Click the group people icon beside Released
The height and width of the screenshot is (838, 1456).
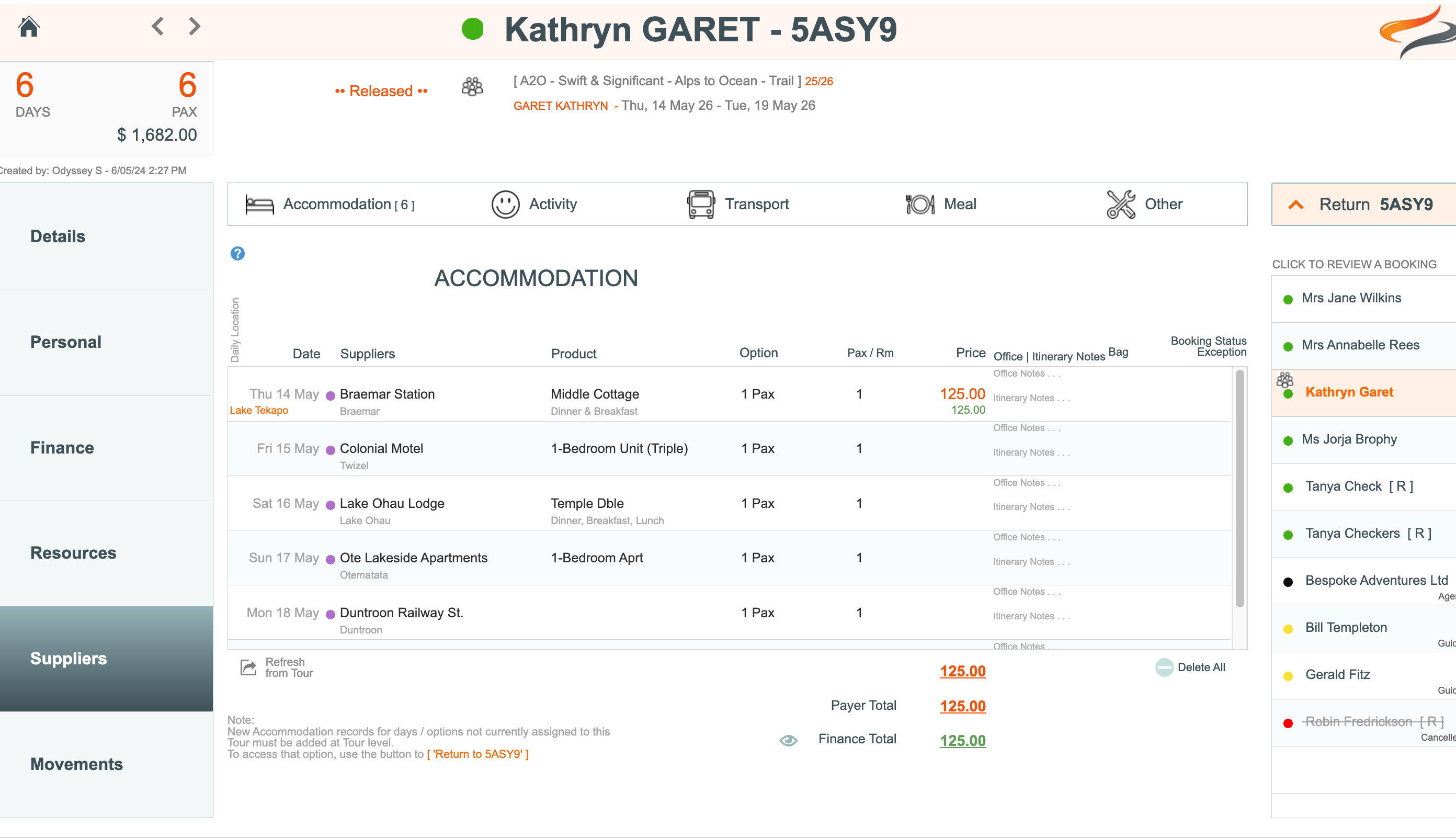(x=472, y=87)
